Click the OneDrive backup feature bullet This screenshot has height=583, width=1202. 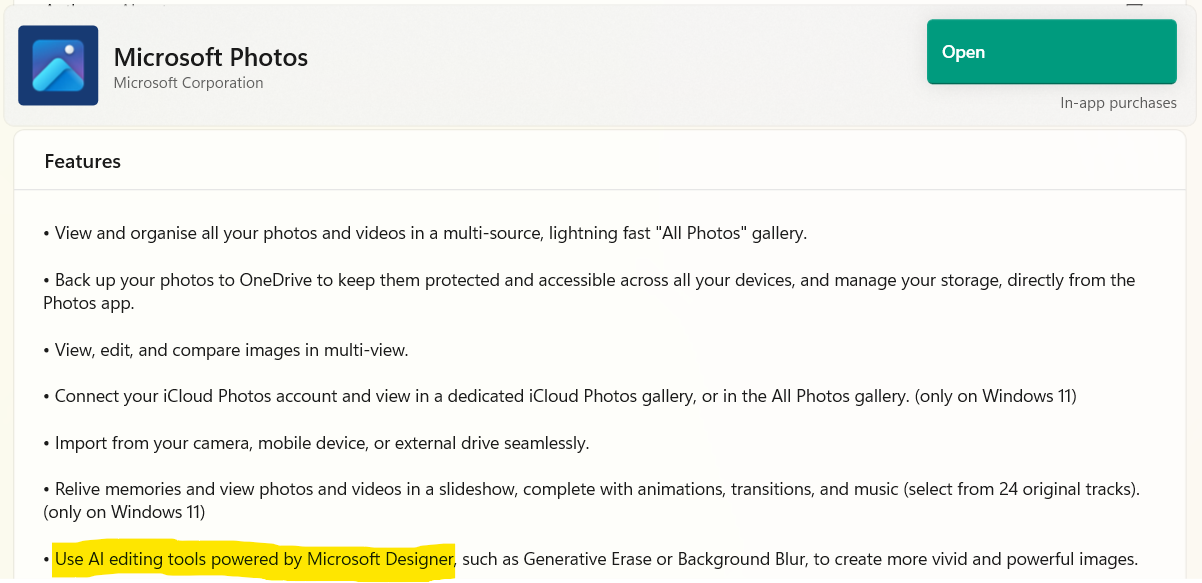tap(589, 291)
